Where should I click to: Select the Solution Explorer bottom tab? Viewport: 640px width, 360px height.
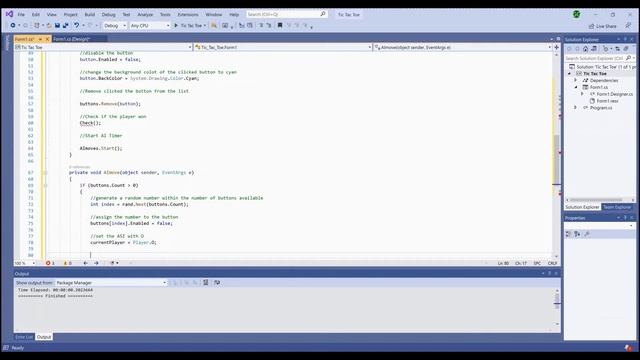582,207
